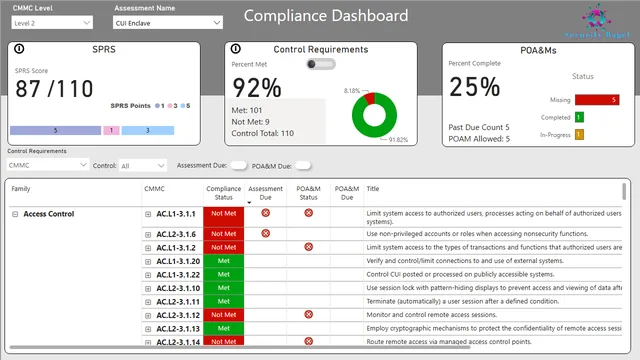Expand the AC.L2-3.1.6 row

(x=148, y=235)
